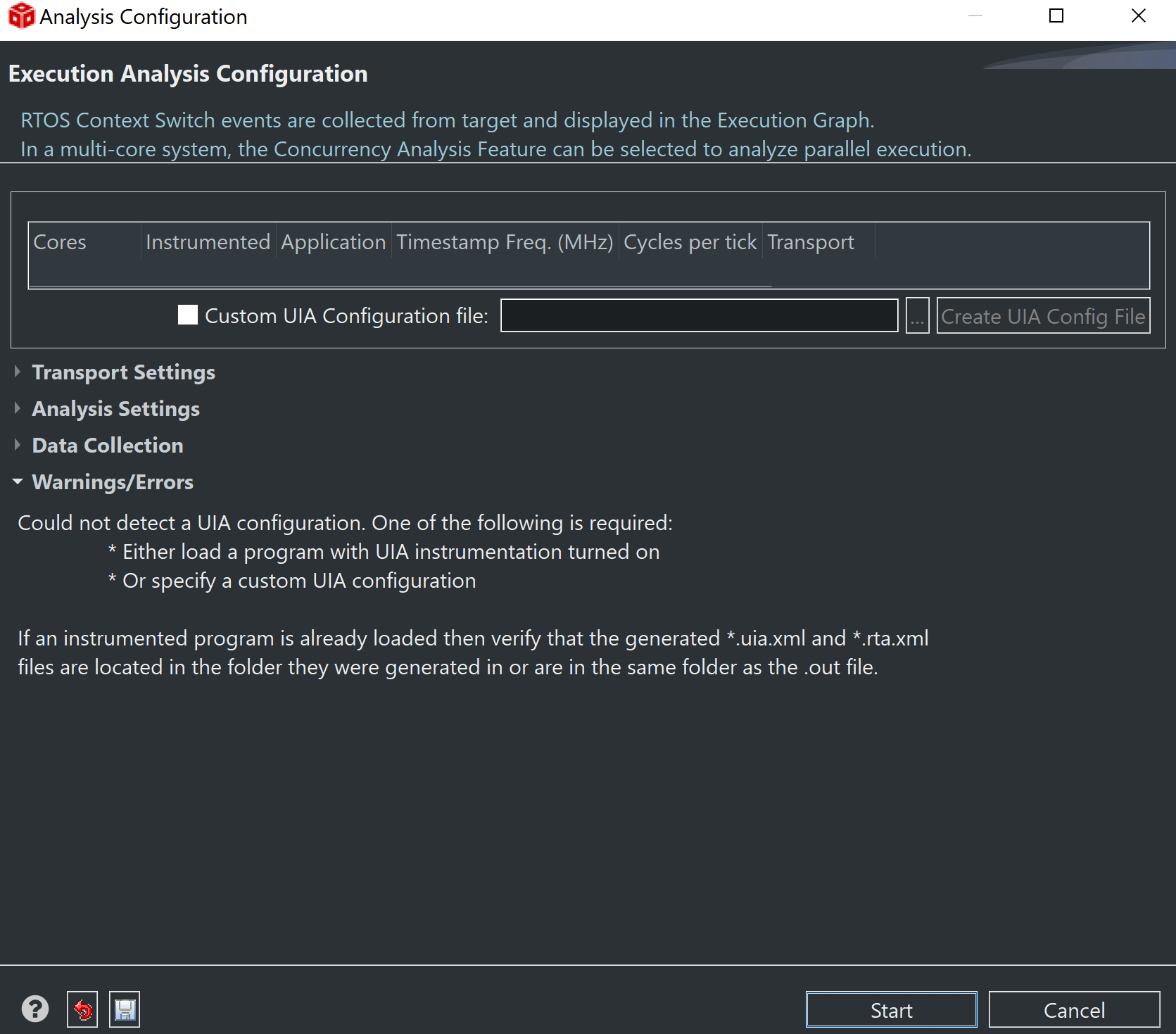Select the Timestamp Freq. (MHz) column header

pos(504,241)
